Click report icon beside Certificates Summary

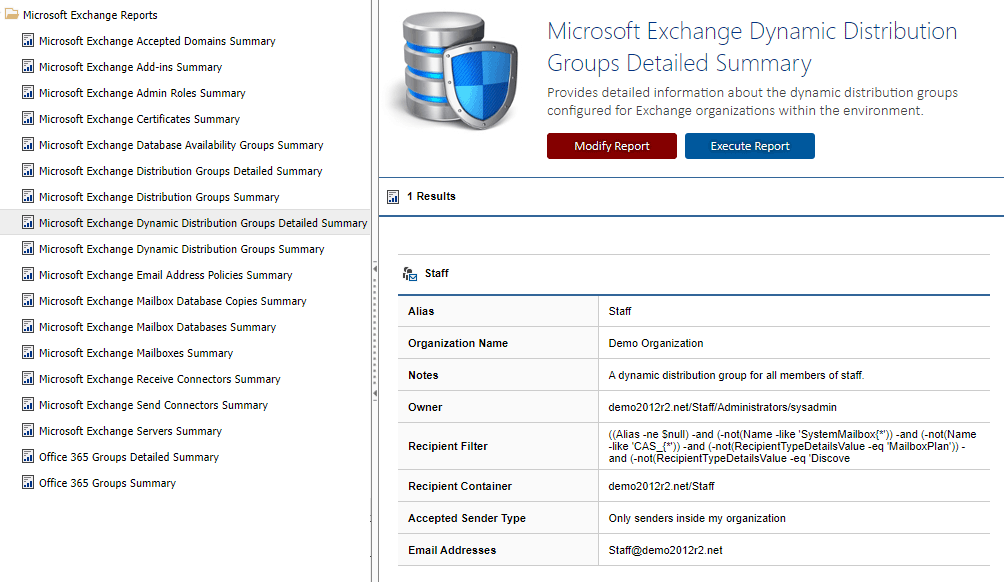pyautogui.click(x=28, y=118)
